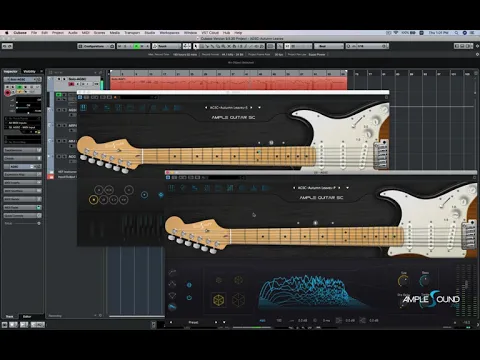The height and width of the screenshot is (360, 480).
Task: Select the yellow highlighted cube icon in the FX panel
Action: (x=219, y=300)
